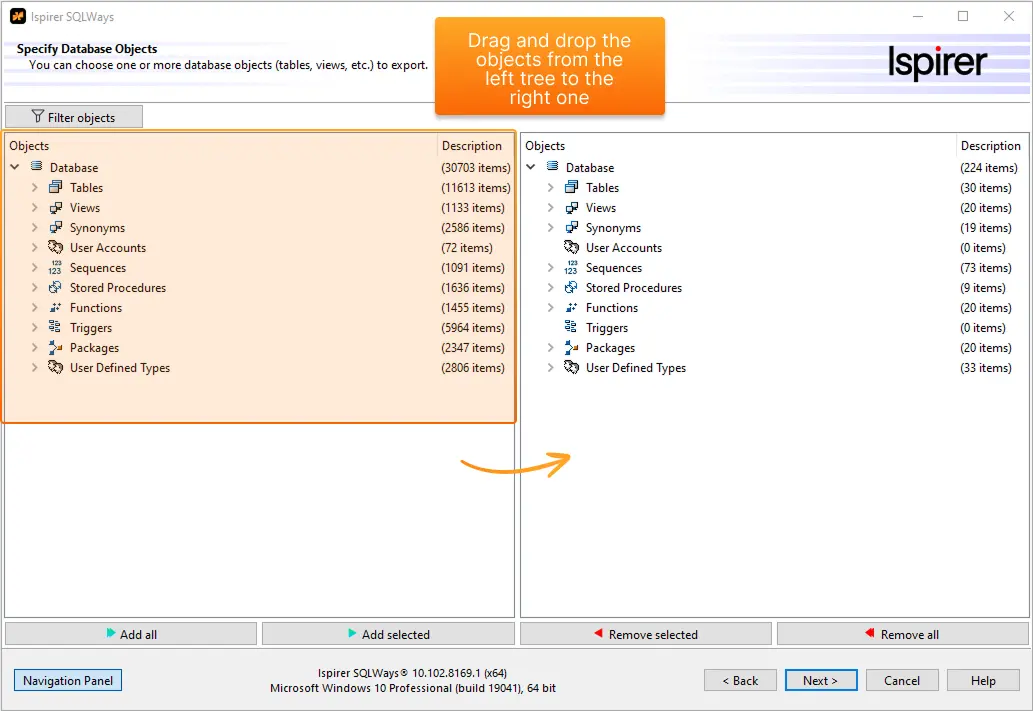Screen dimensions: 1033x711
Task: Expand Packages node in right tree
Action: [551, 348]
